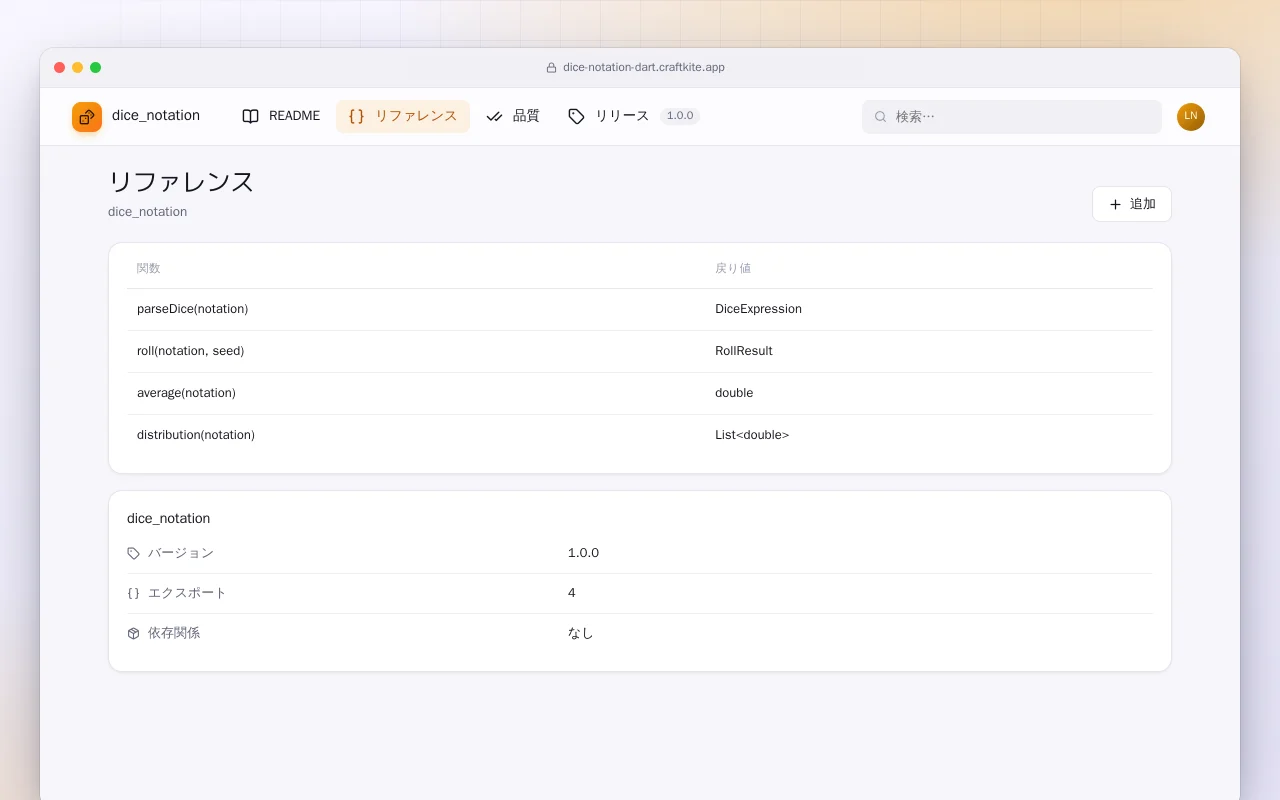Open the distribution(notation) entry

click(x=640, y=435)
